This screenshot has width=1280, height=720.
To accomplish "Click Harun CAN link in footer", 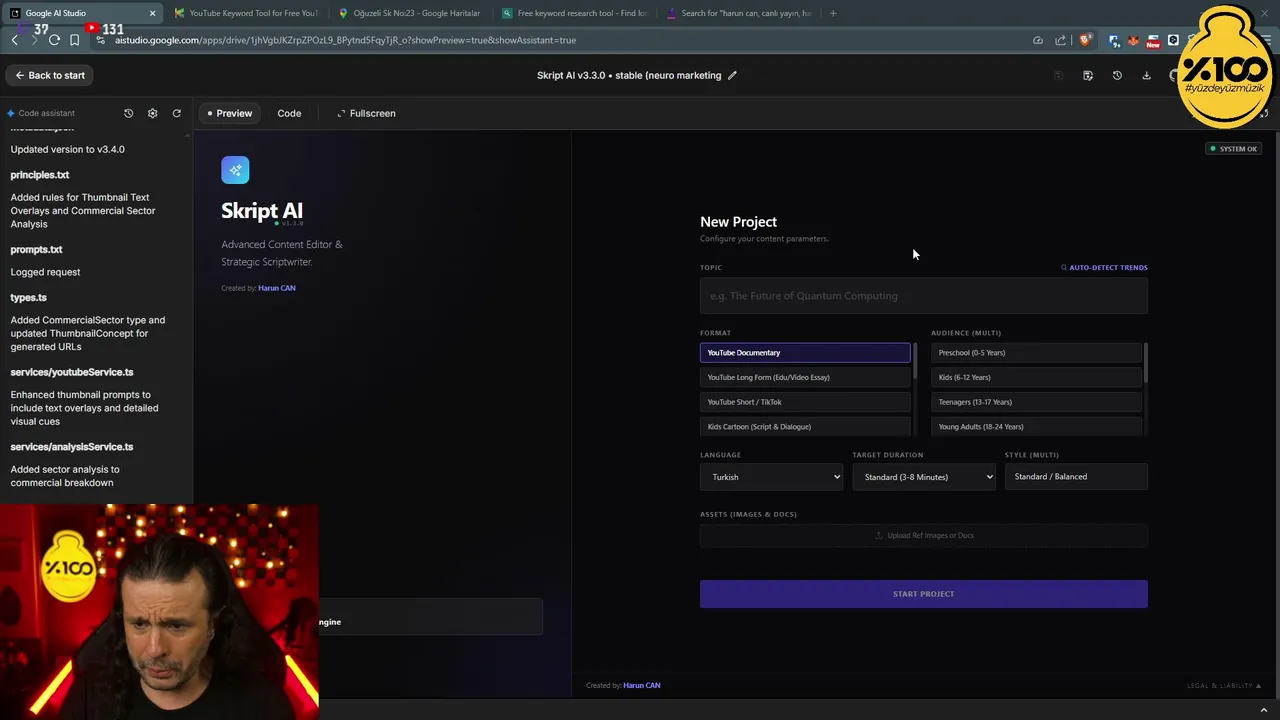I will (642, 685).
